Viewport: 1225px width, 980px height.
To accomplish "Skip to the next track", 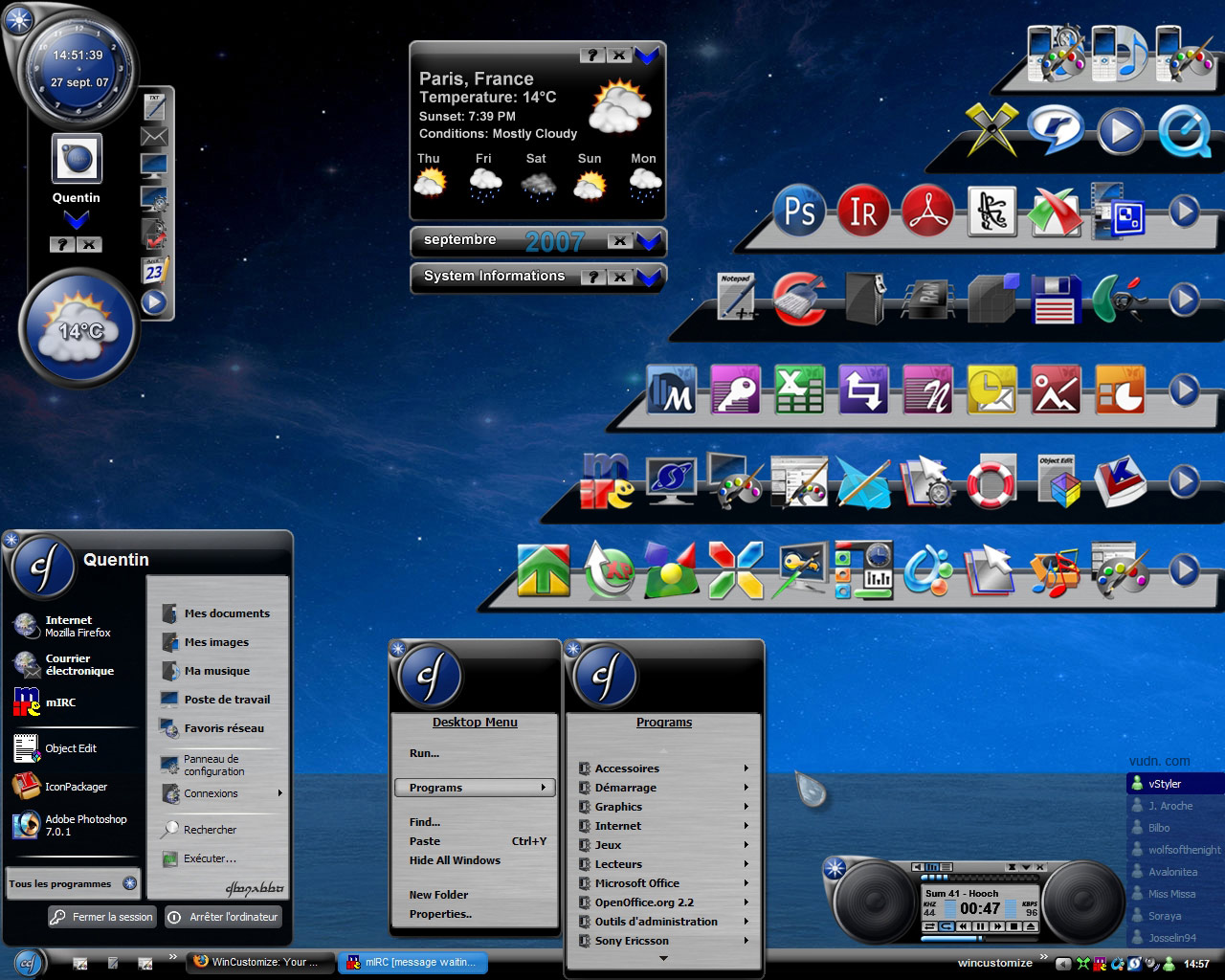I will point(997,926).
